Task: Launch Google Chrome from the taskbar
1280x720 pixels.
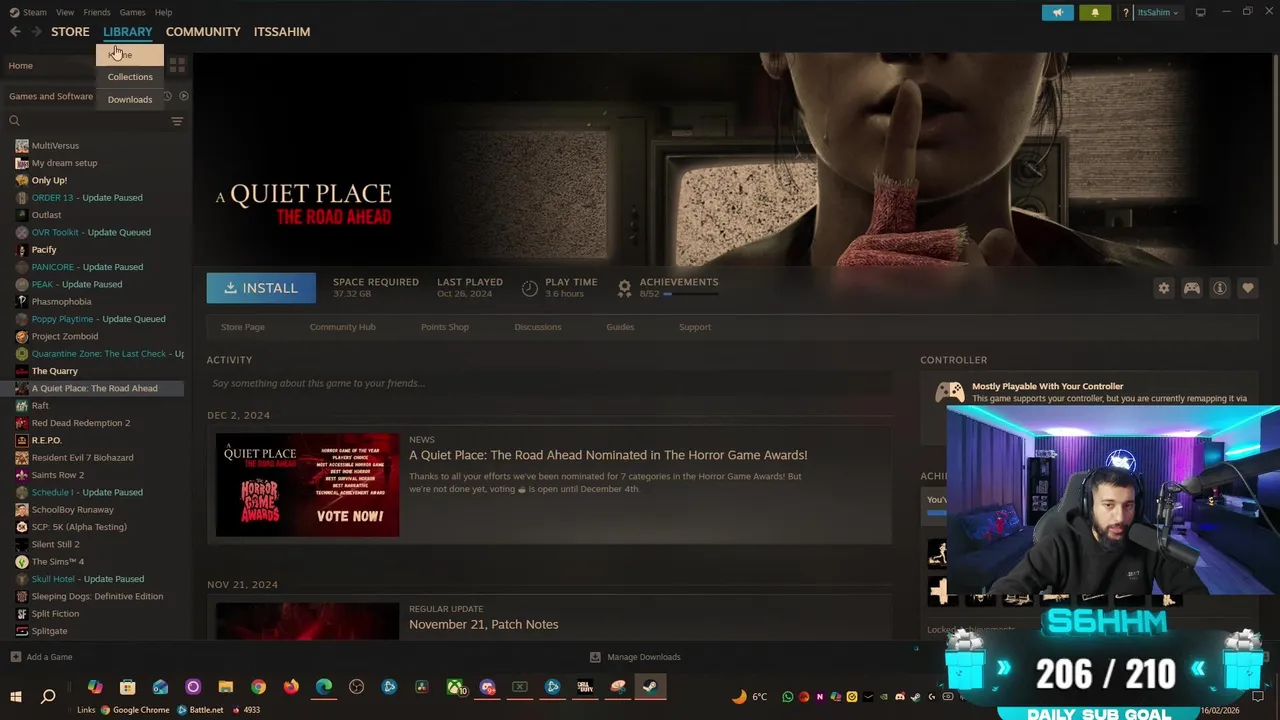Action: pyautogui.click(x=258, y=687)
